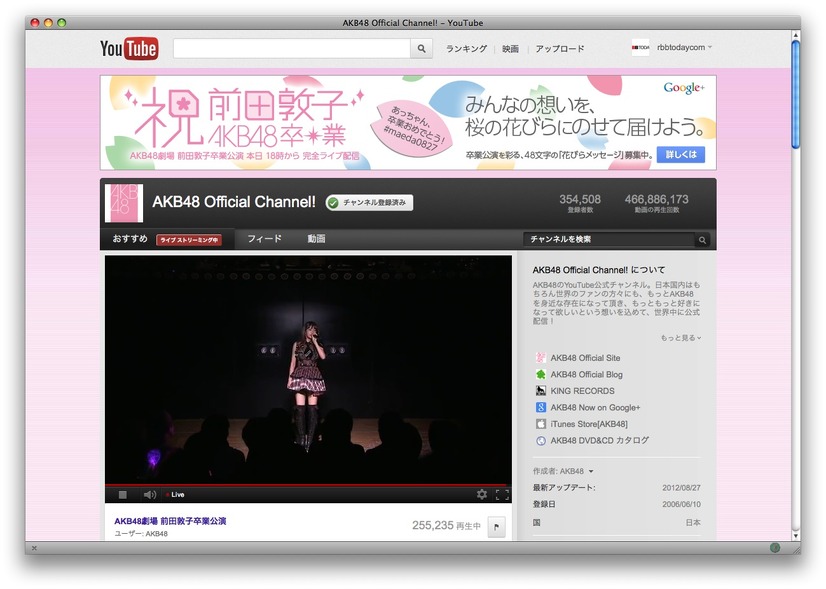826x589 pixels.
Task: Click the AKB48 Official Site icon
Action: (540, 358)
